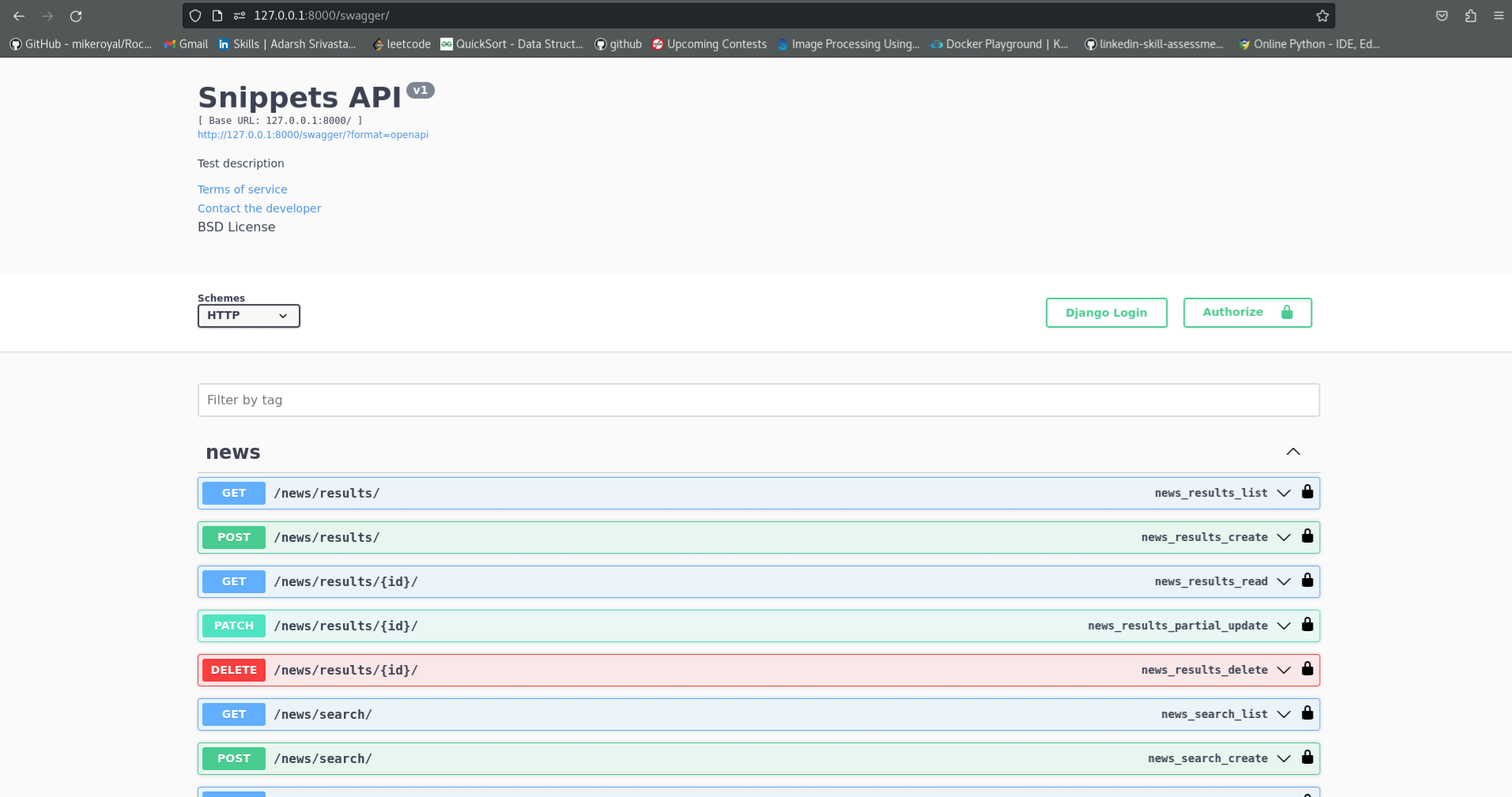Open GitHub mikeroyal bookmark
Image resolution: width=1512 pixels, height=797 pixels.
(x=81, y=44)
